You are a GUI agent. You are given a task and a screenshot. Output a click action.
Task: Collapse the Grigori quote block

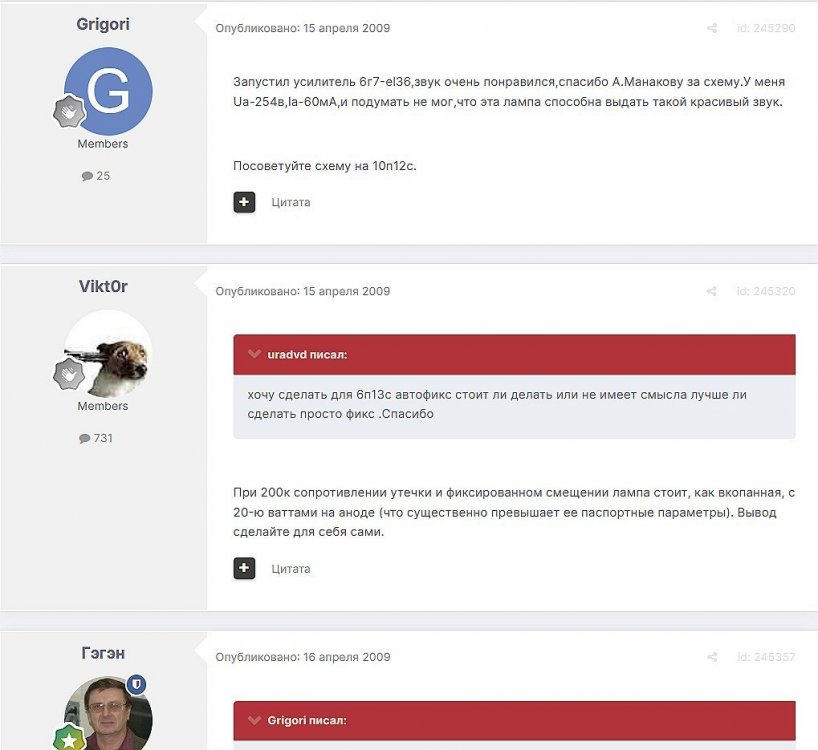coord(254,720)
